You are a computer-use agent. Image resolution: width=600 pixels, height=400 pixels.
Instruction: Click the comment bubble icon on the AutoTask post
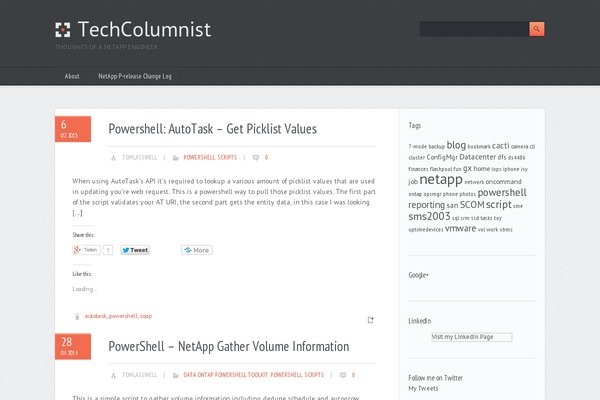tap(256, 158)
